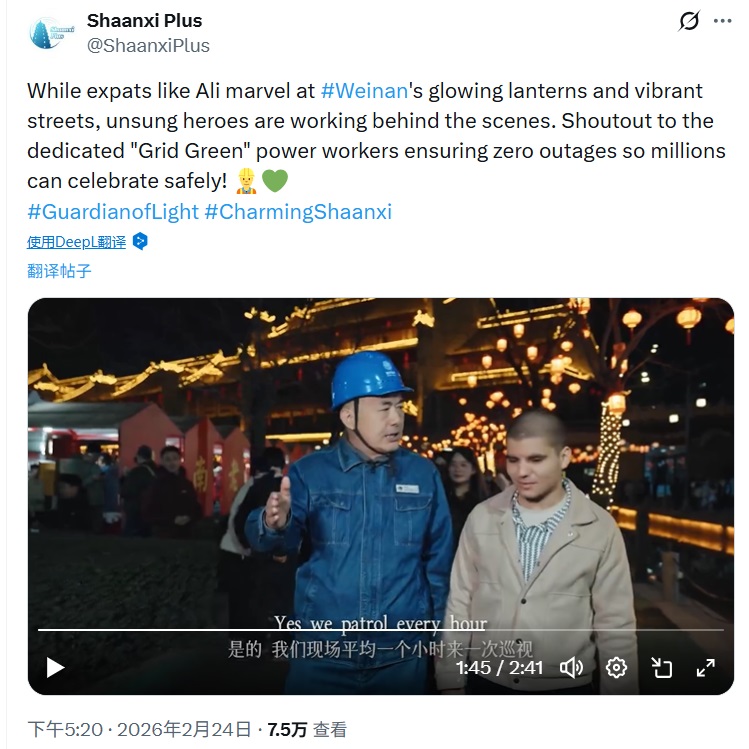Image resolution: width=749 pixels, height=749 pixels.
Task: Open the #GuardianofLight hashtag
Action: pos(112,212)
